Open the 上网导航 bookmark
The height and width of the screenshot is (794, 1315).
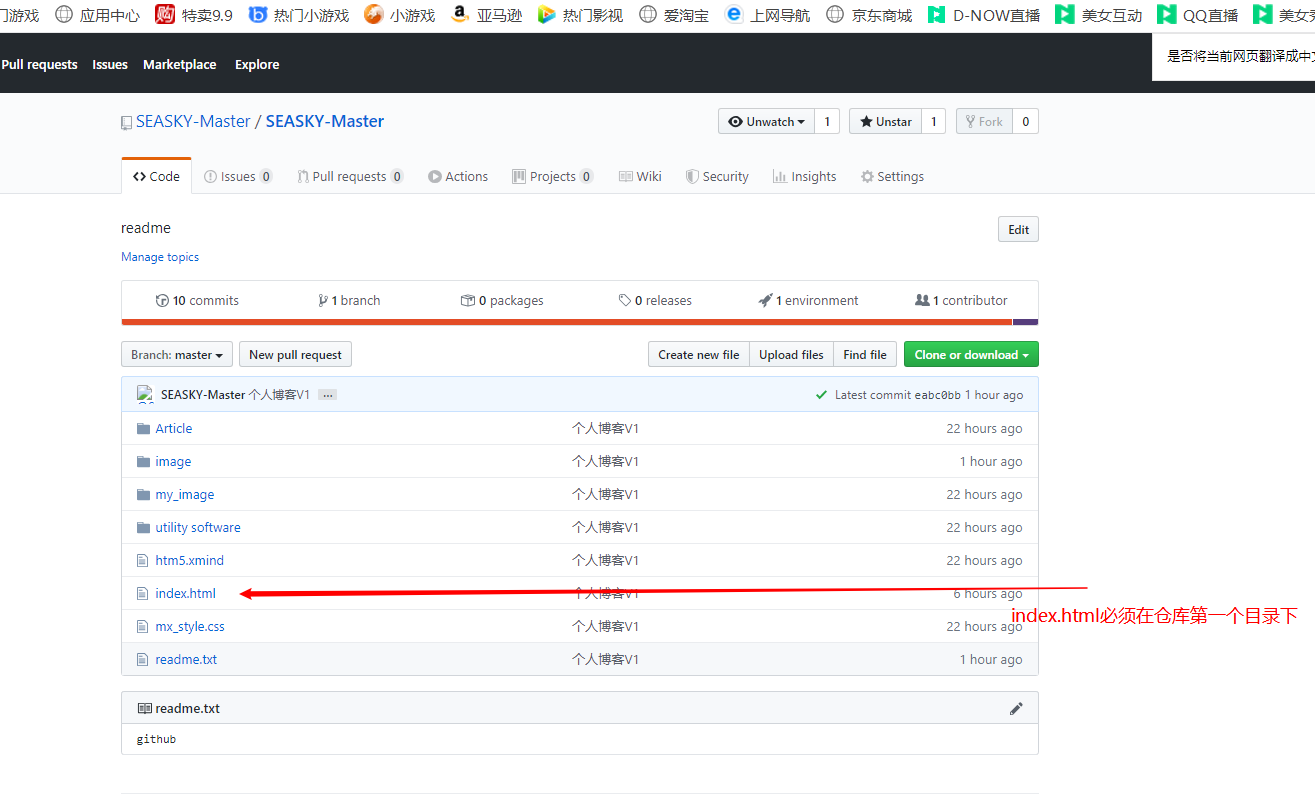(x=767, y=15)
